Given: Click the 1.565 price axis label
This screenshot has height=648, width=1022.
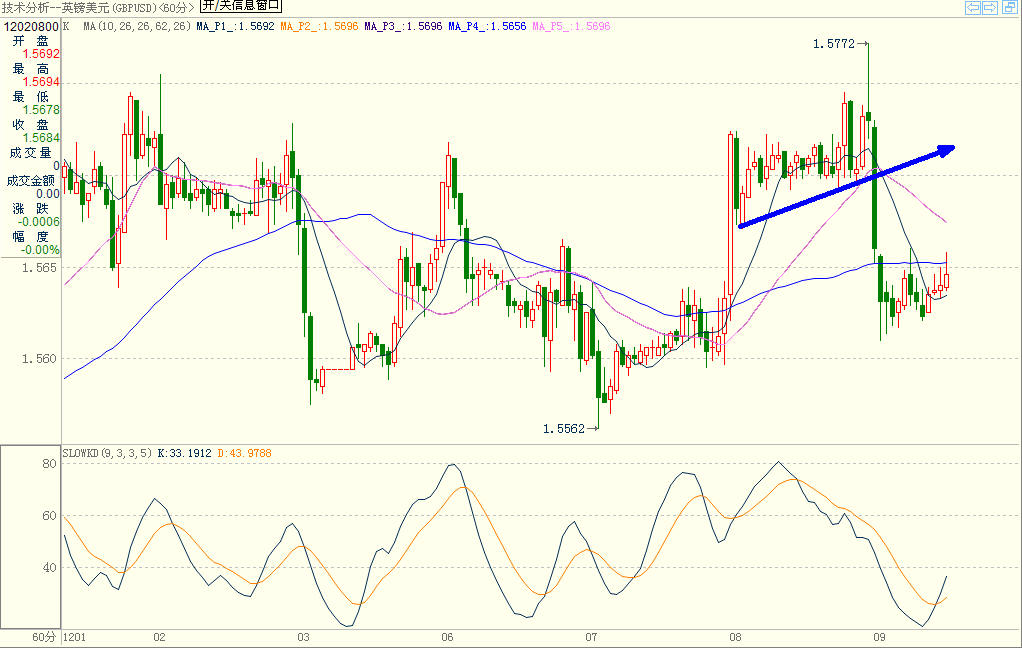Looking at the screenshot, I should [x=40, y=268].
